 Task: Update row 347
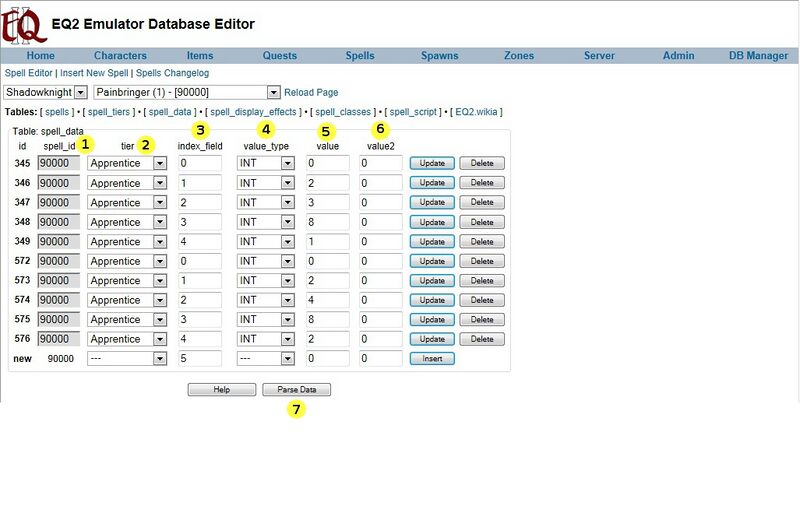coord(432,202)
